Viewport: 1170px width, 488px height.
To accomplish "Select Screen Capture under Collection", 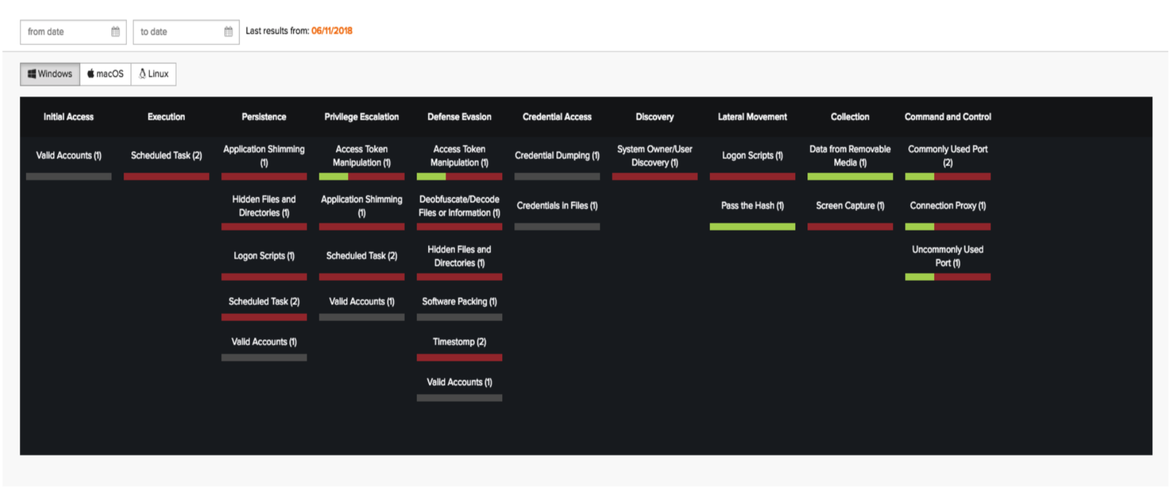I will [x=850, y=206].
